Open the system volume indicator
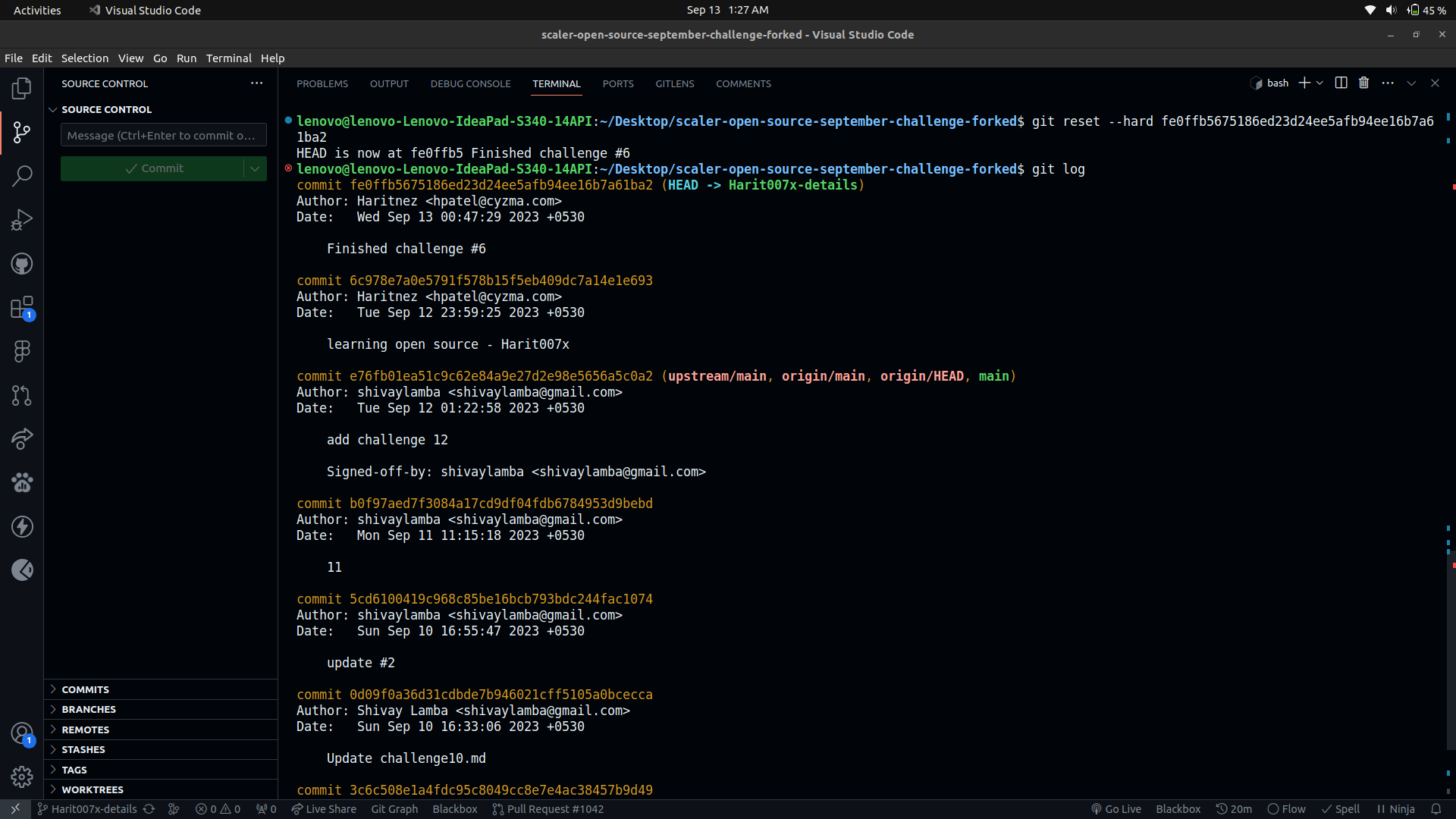Viewport: 1456px width, 819px height. click(1391, 10)
